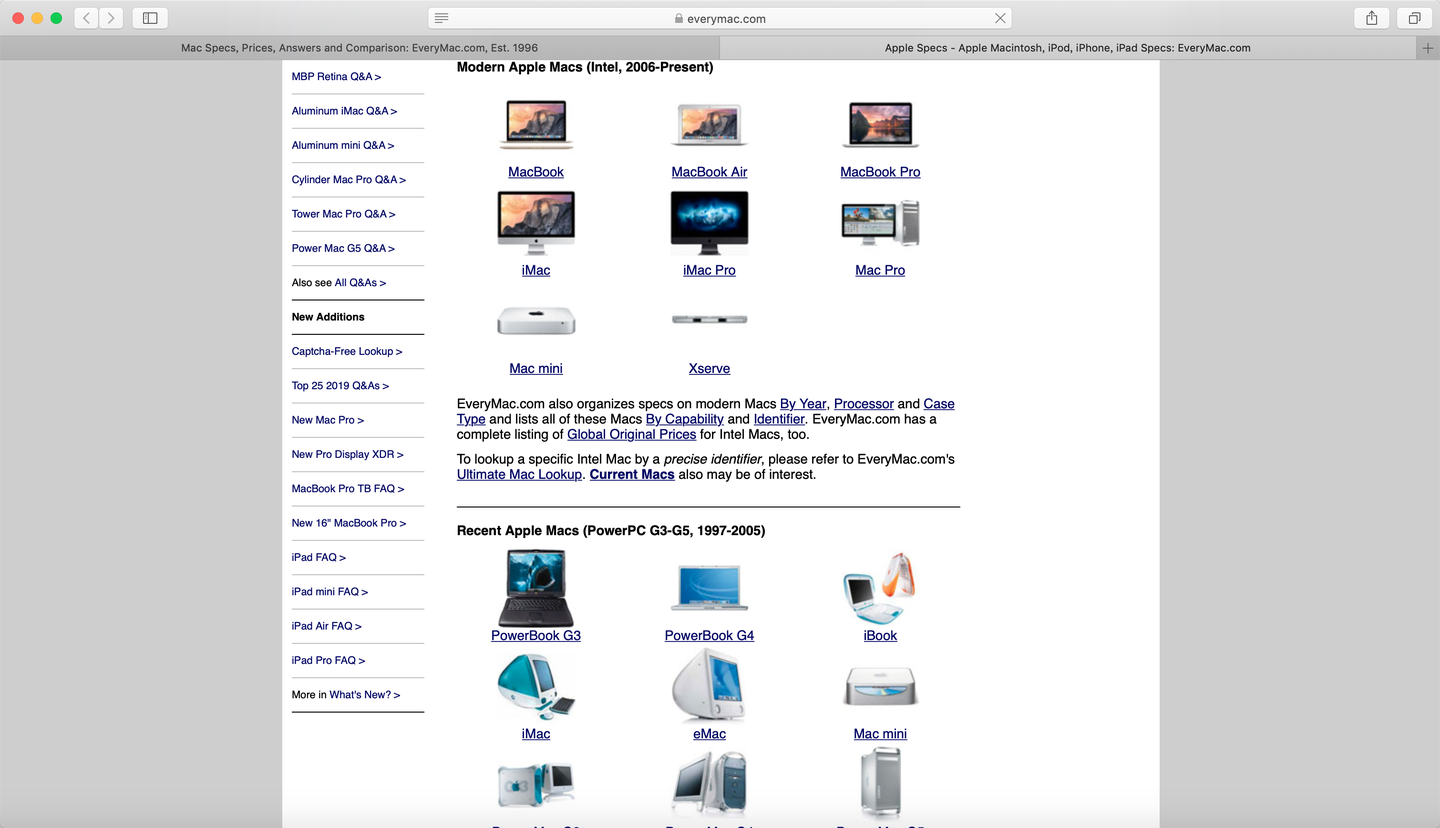Go back with Safari's back arrow
Screen dimensions: 1440x828
pos(86,18)
